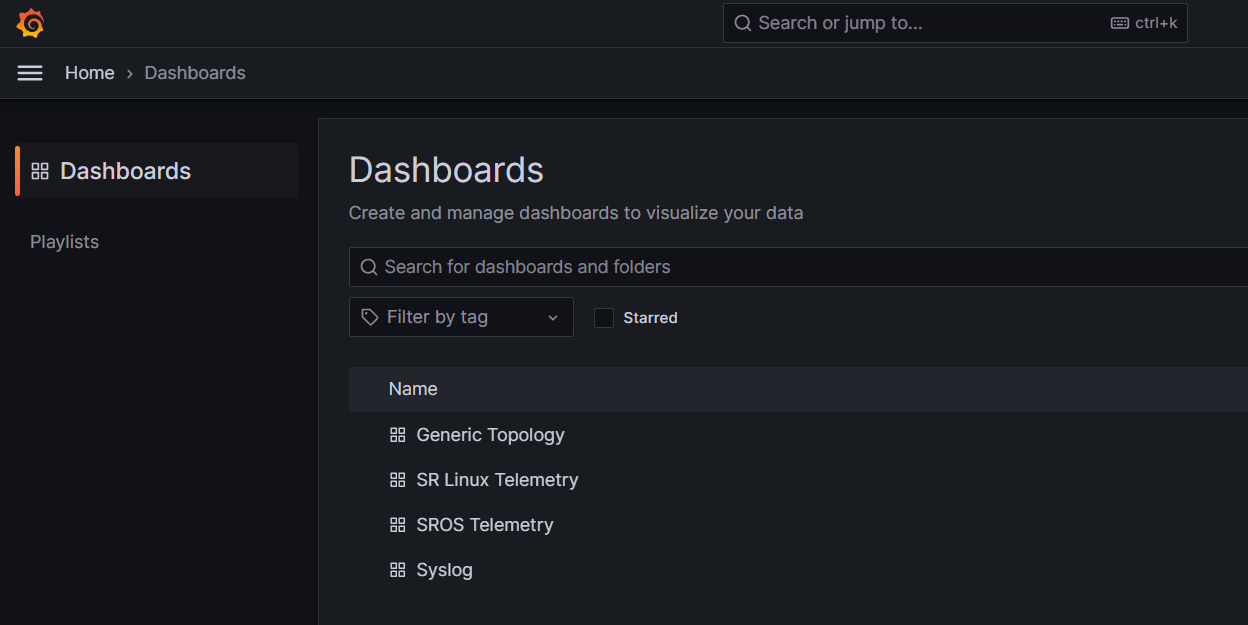The height and width of the screenshot is (625, 1248).
Task: Enable the Starred filter checkbox
Action: pos(603,317)
